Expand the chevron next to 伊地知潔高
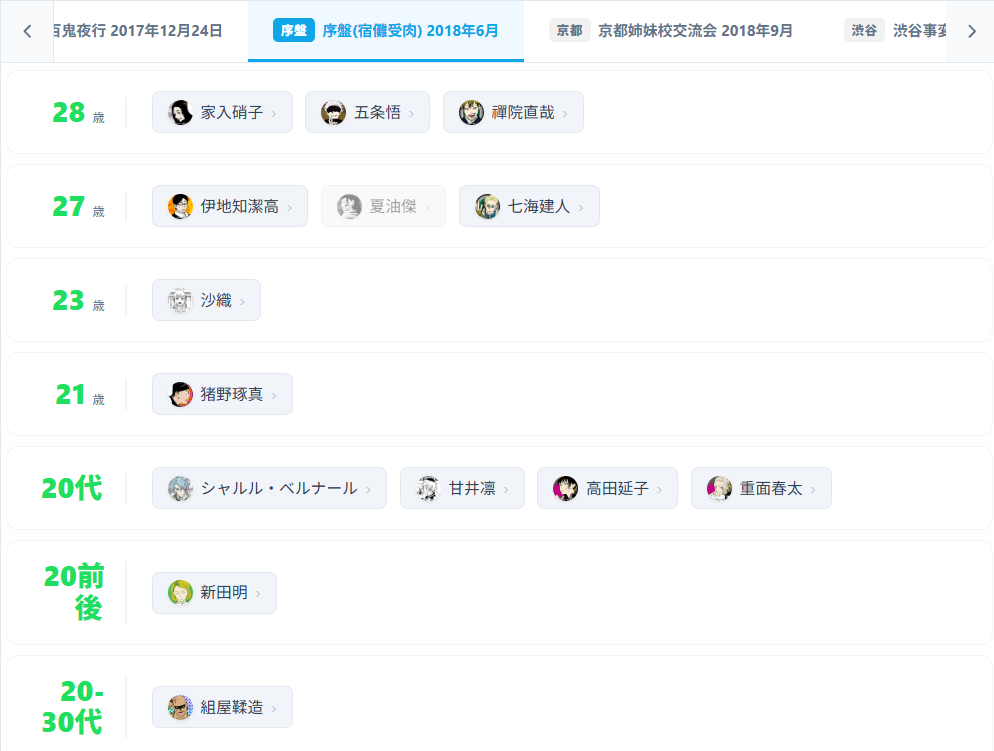The width and height of the screenshot is (994, 751). pyautogui.click(x=290, y=207)
